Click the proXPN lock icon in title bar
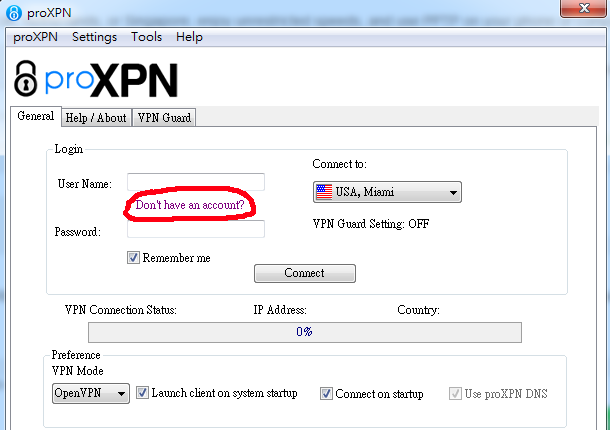Image resolution: width=610 pixels, height=430 pixels. coord(14,13)
